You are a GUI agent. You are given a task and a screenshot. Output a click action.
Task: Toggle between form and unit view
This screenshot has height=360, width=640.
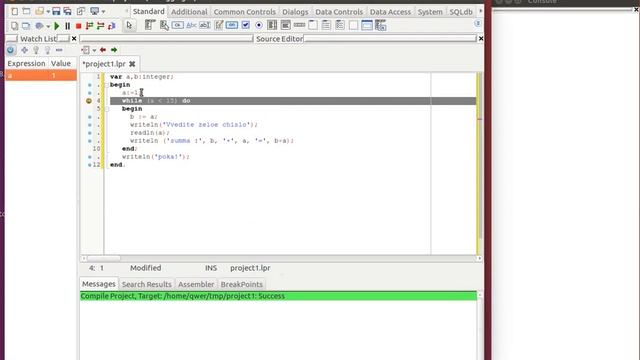pyautogui.click(x=81, y=11)
